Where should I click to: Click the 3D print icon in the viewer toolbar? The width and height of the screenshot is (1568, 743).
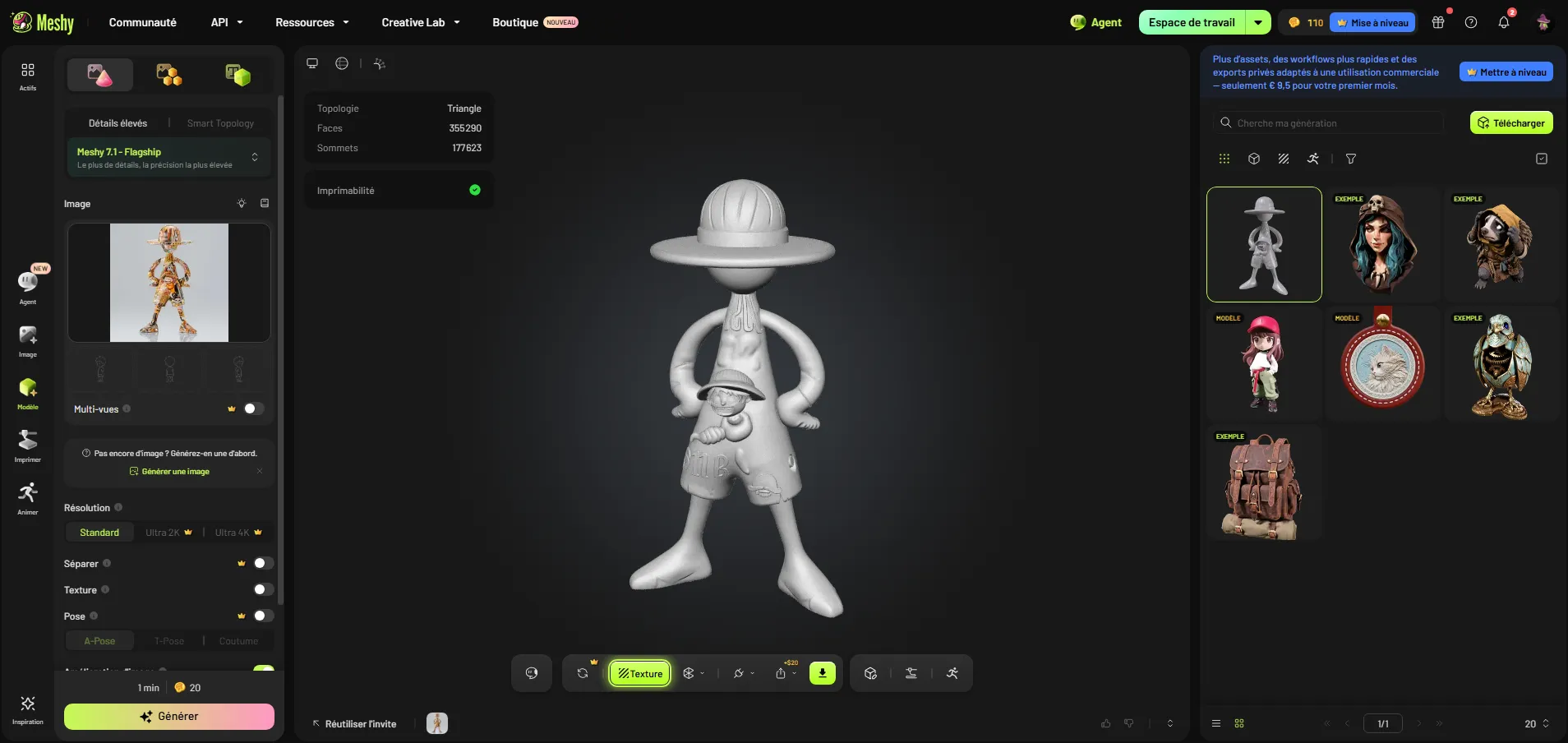point(911,673)
